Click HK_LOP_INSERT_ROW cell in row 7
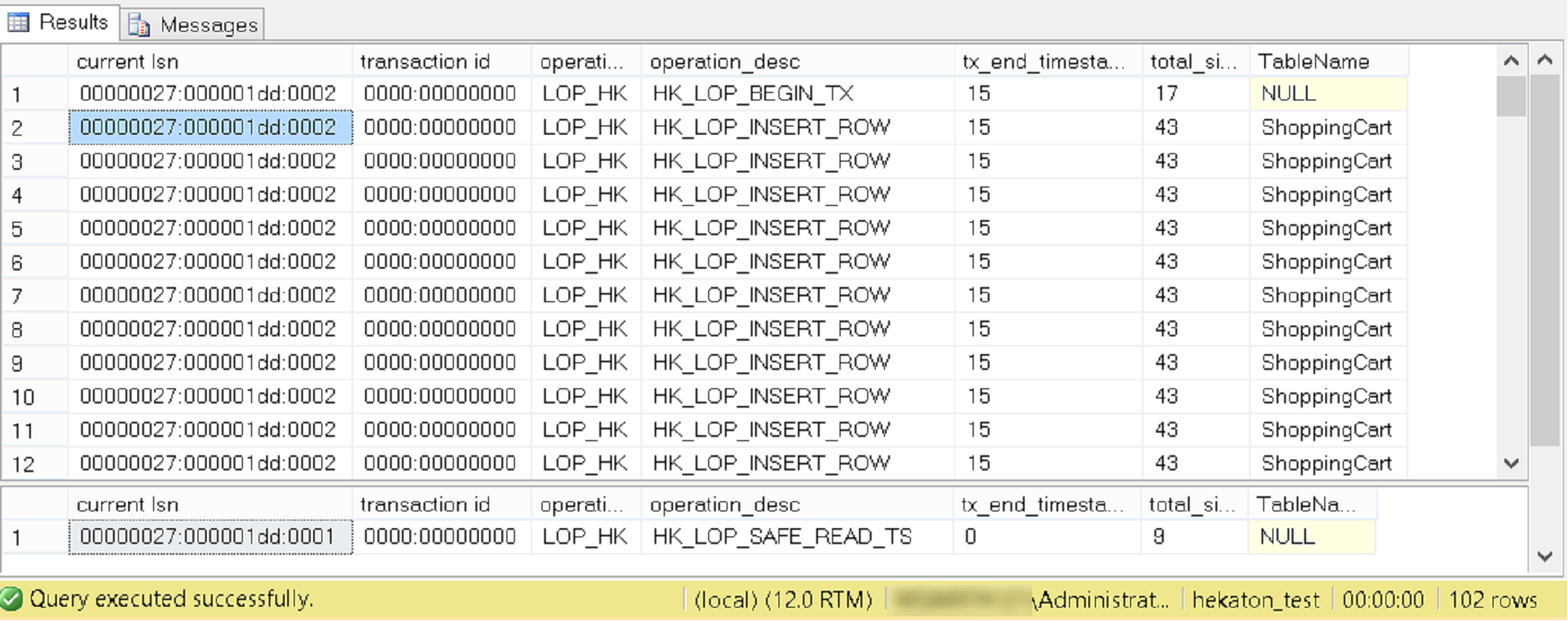The image size is (1568, 621). pos(797,295)
